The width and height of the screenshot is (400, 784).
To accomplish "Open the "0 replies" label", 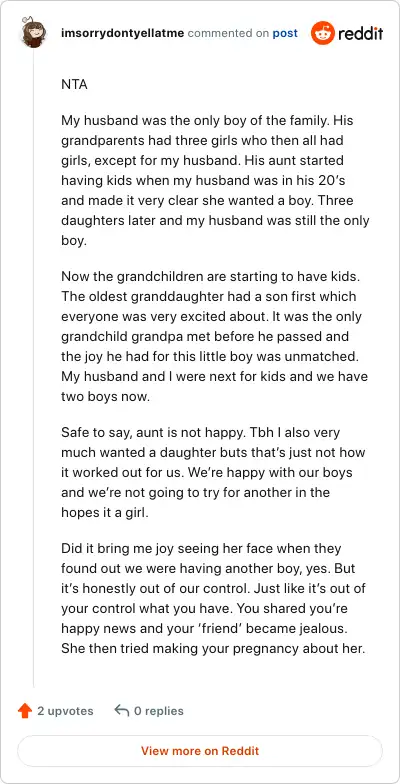I will (158, 710).
